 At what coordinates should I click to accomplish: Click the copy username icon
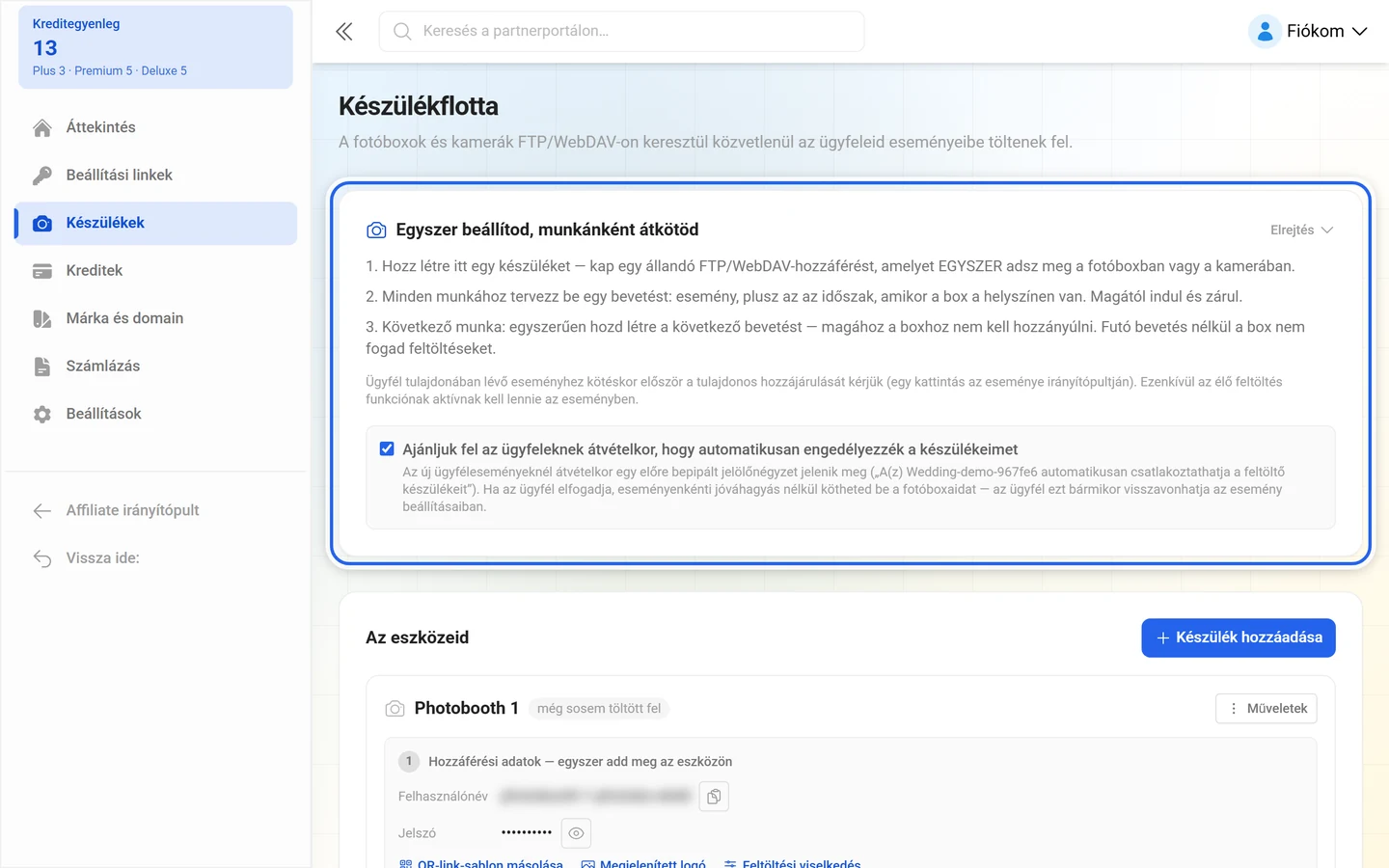point(714,797)
